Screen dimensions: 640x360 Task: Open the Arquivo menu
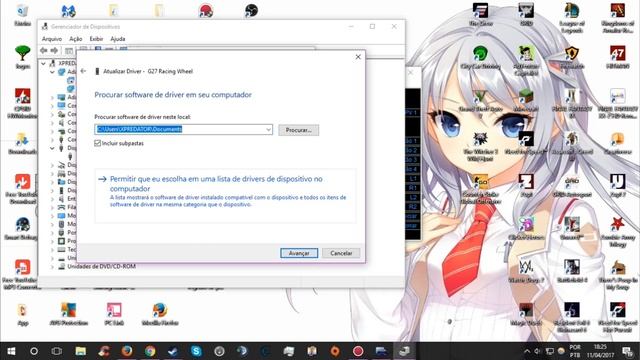[52, 39]
